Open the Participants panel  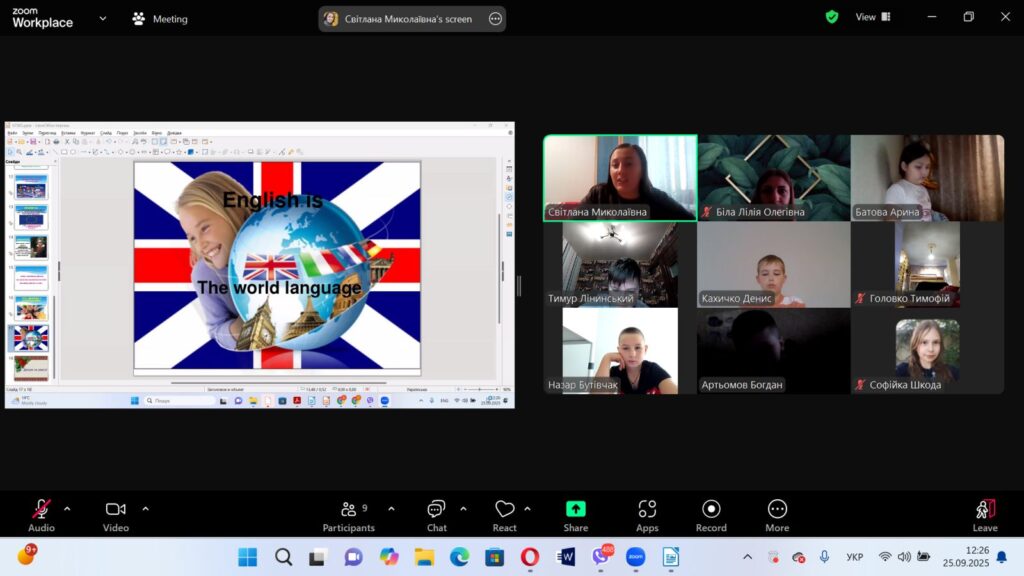tap(348, 515)
